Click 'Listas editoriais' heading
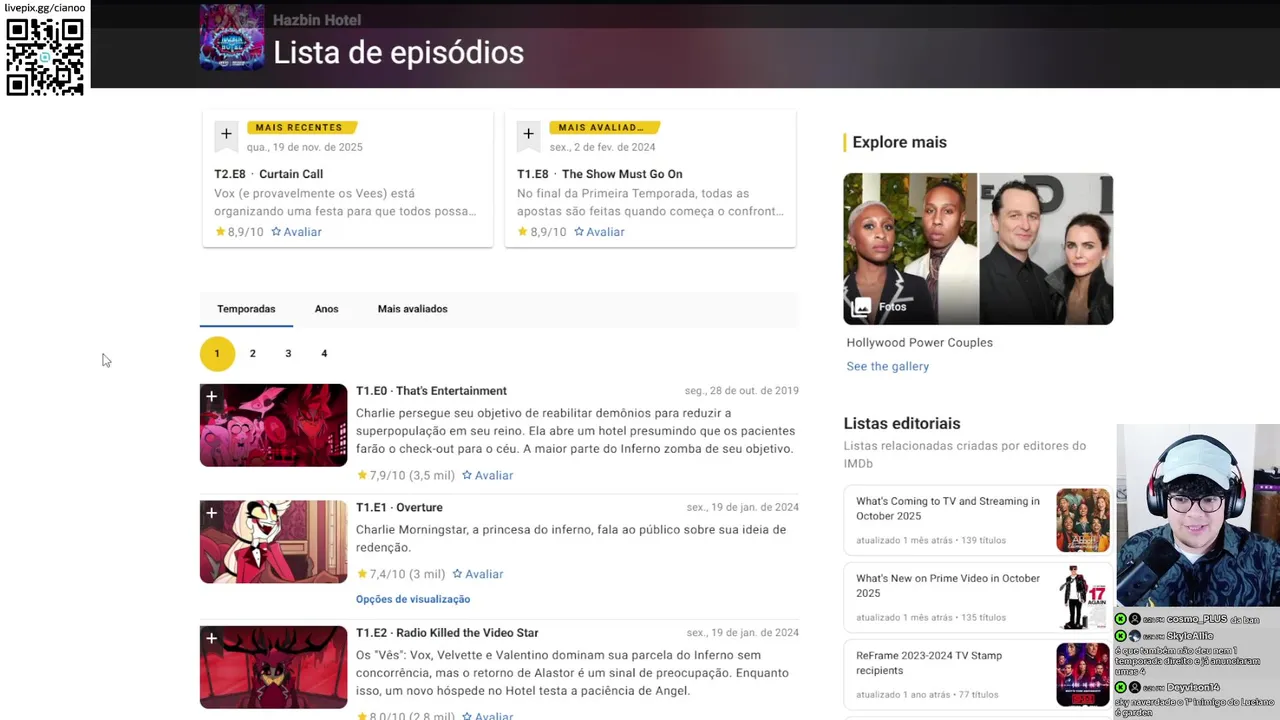This screenshot has width=1280, height=720. (x=902, y=423)
